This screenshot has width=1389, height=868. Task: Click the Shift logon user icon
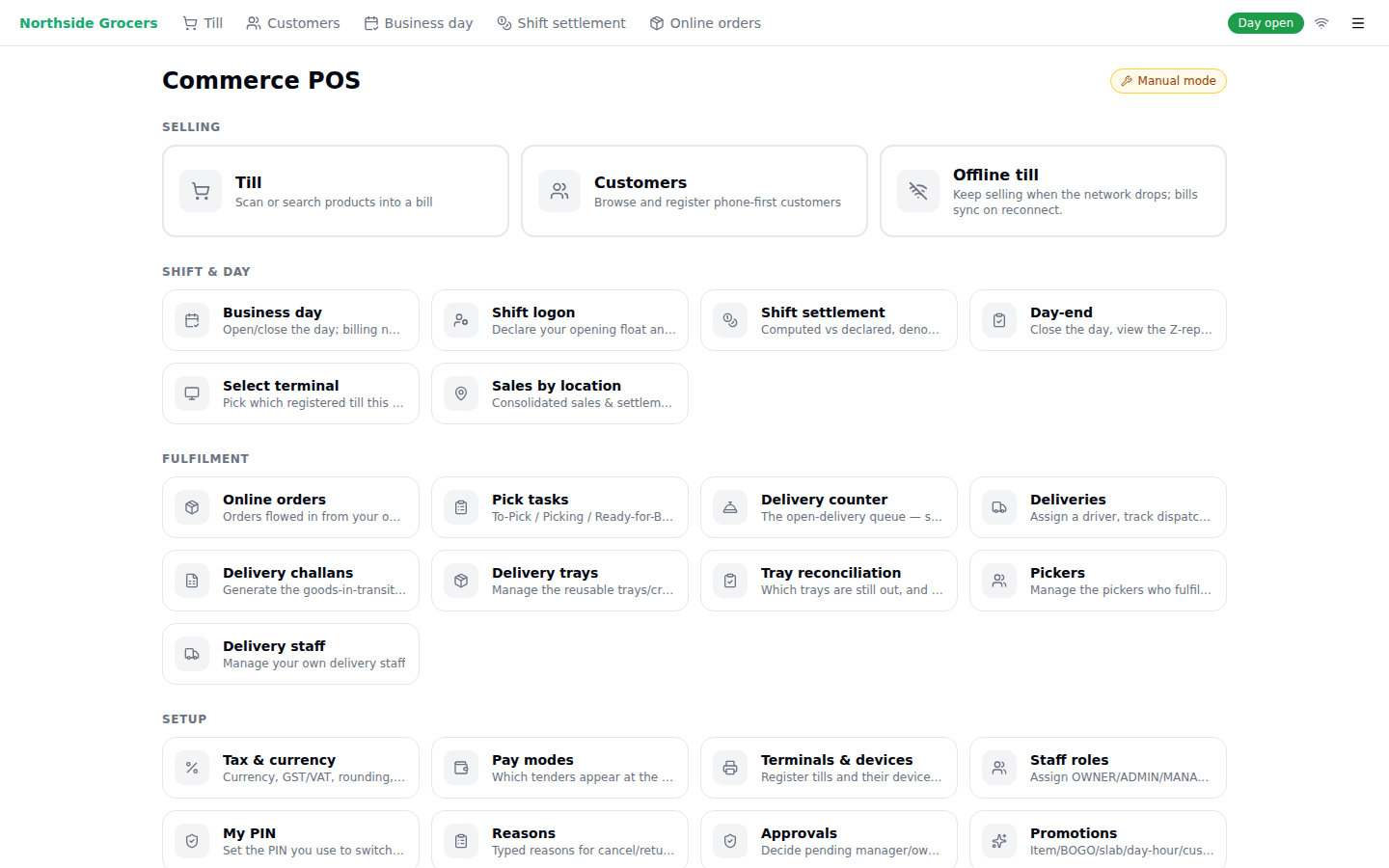[x=461, y=320]
